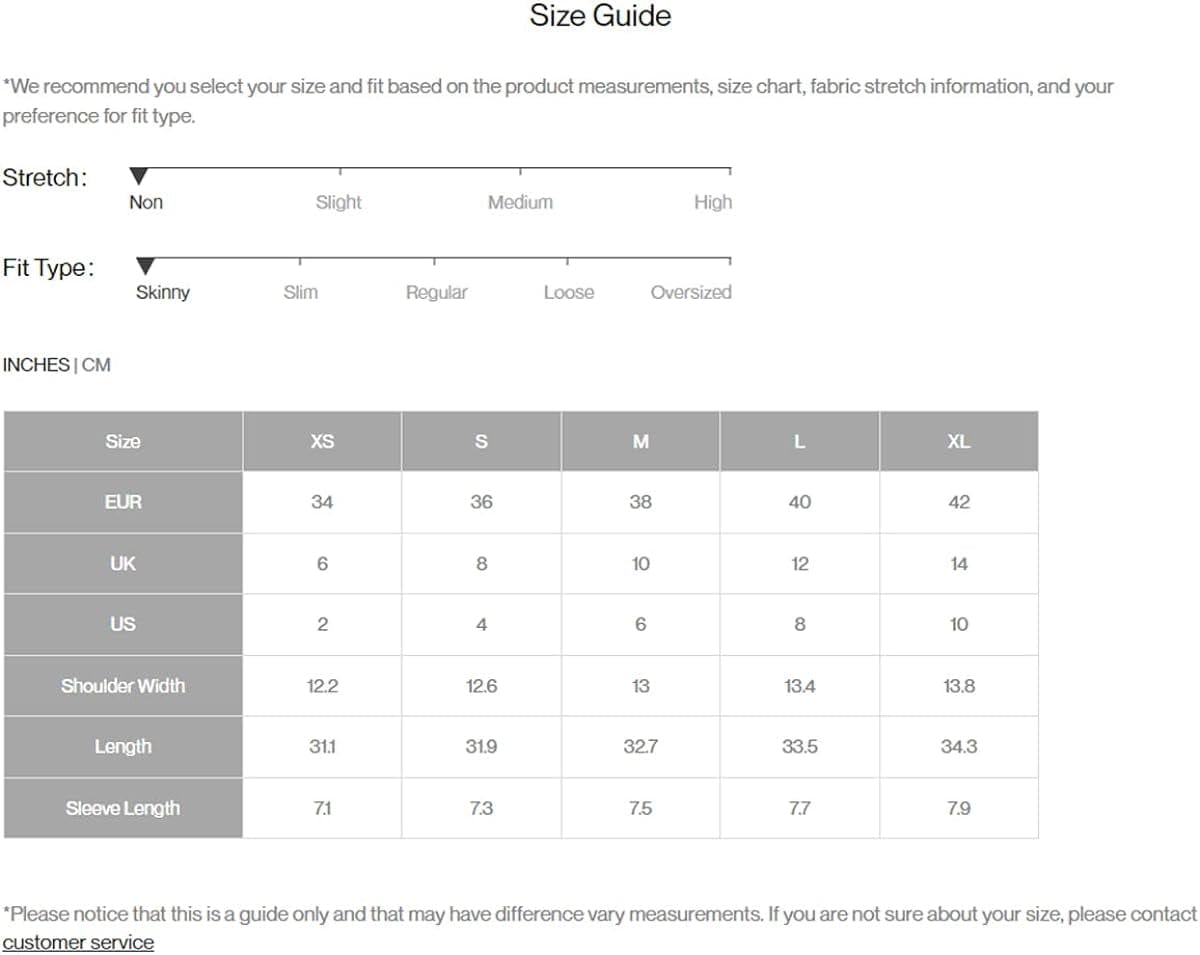Image resolution: width=1200 pixels, height=955 pixels.
Task: Click the Shoulder Width row header
Action: coord(123,686)
